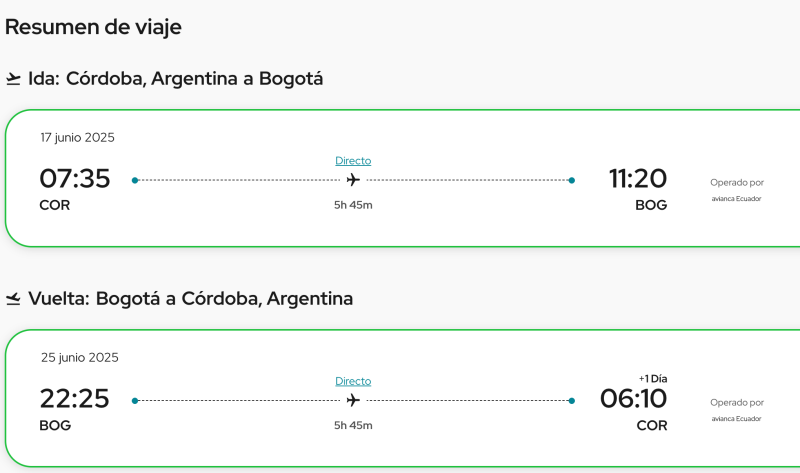Image resolution: width=800 pixels, height=473 pixels.
Task: Click Resumen de viaje heading
Action: coord(93,27)
